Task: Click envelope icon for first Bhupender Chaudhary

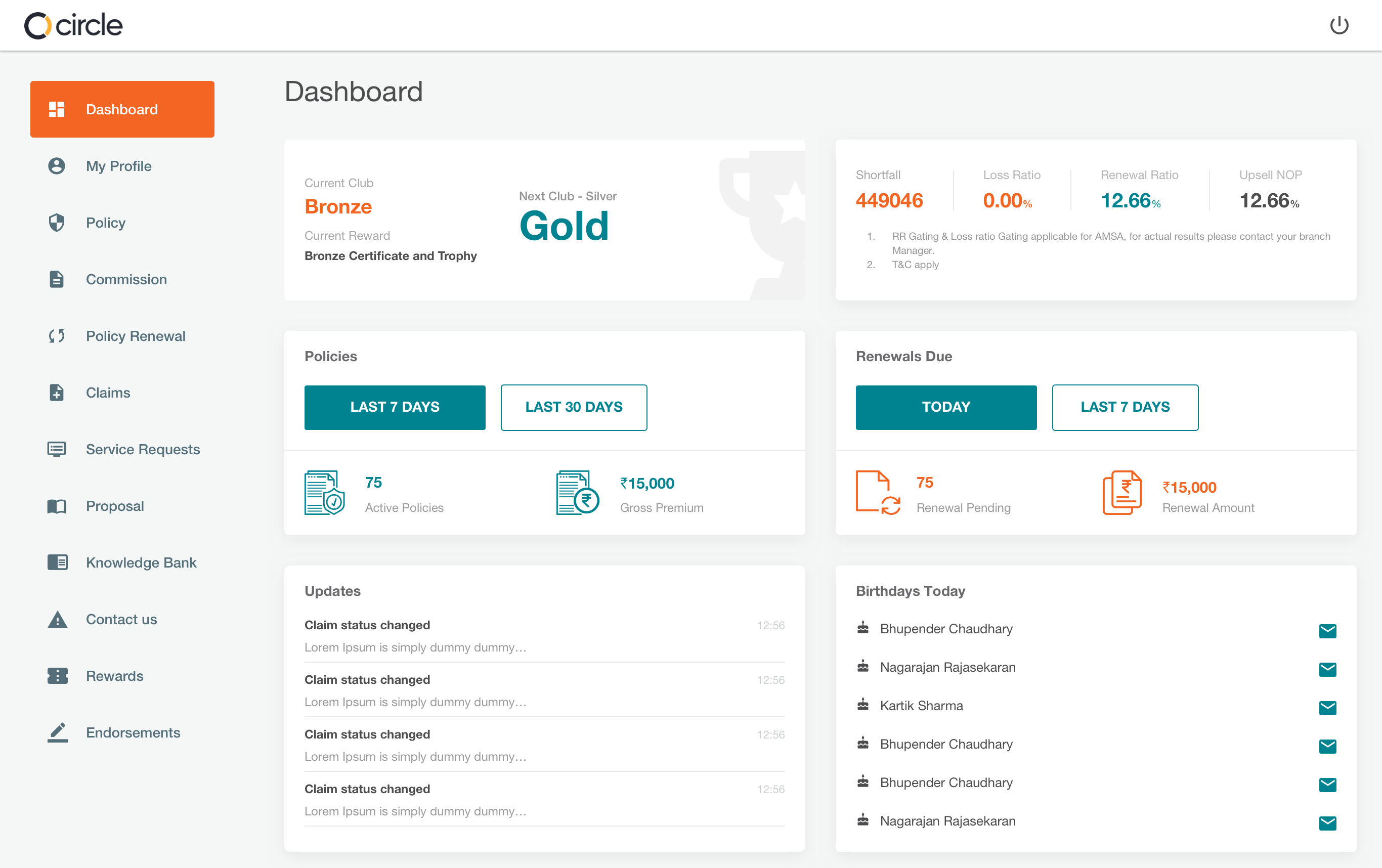Action: click(1327, 631)
